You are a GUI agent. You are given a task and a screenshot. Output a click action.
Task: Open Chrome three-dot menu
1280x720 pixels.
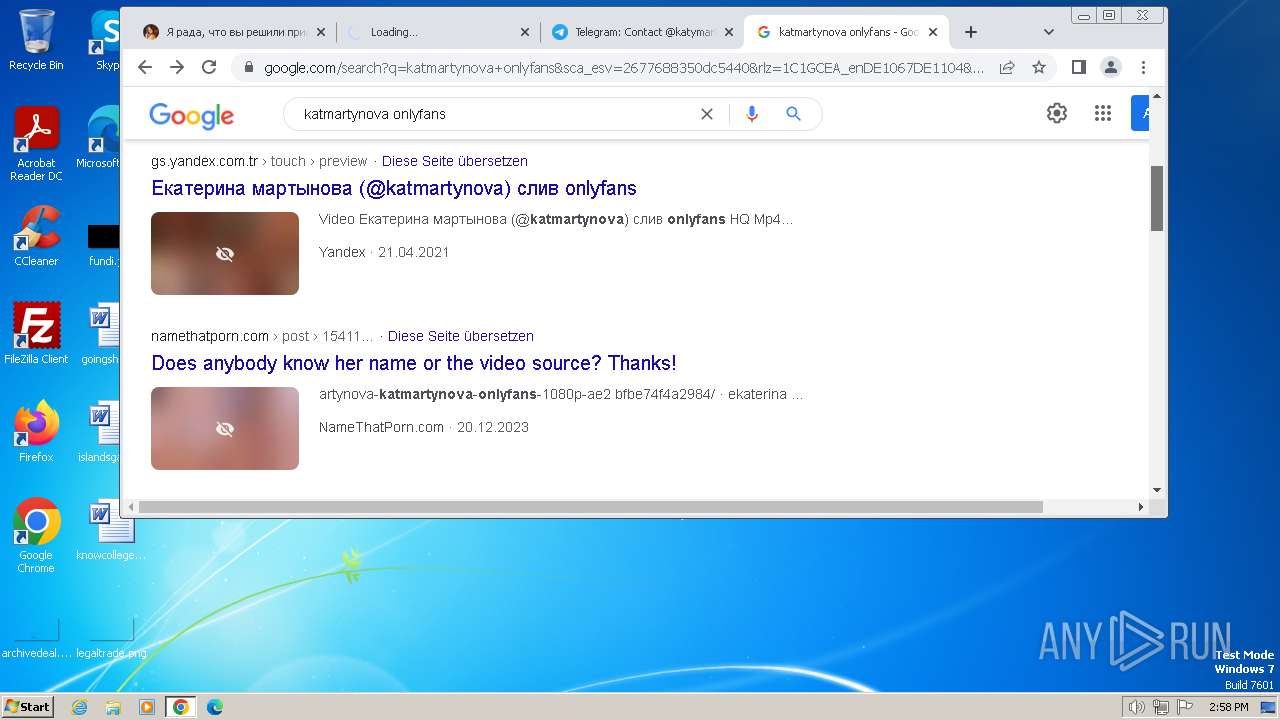click(x=1143, y=67)
